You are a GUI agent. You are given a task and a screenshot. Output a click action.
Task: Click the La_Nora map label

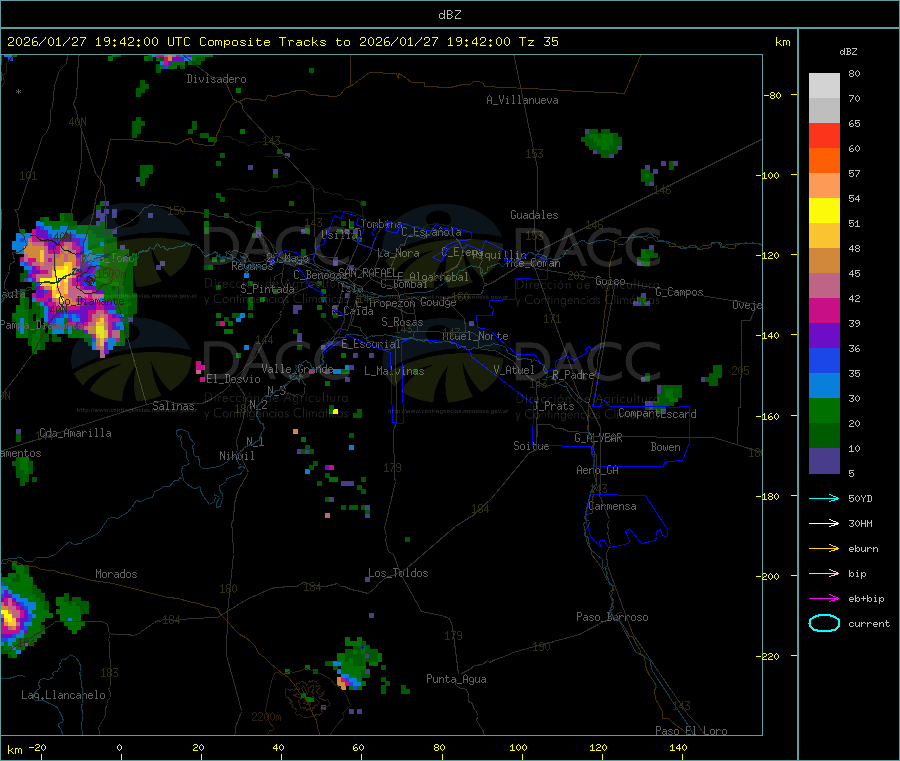click(x=398, y=253)
